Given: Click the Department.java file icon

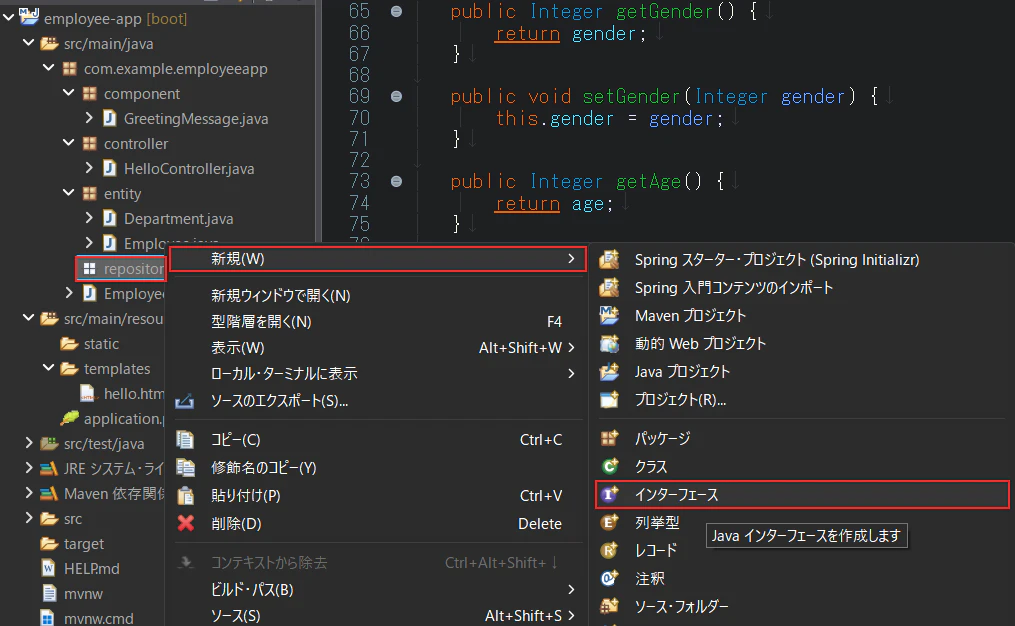Looking at the screenshot, I should (x=109, y=218).
